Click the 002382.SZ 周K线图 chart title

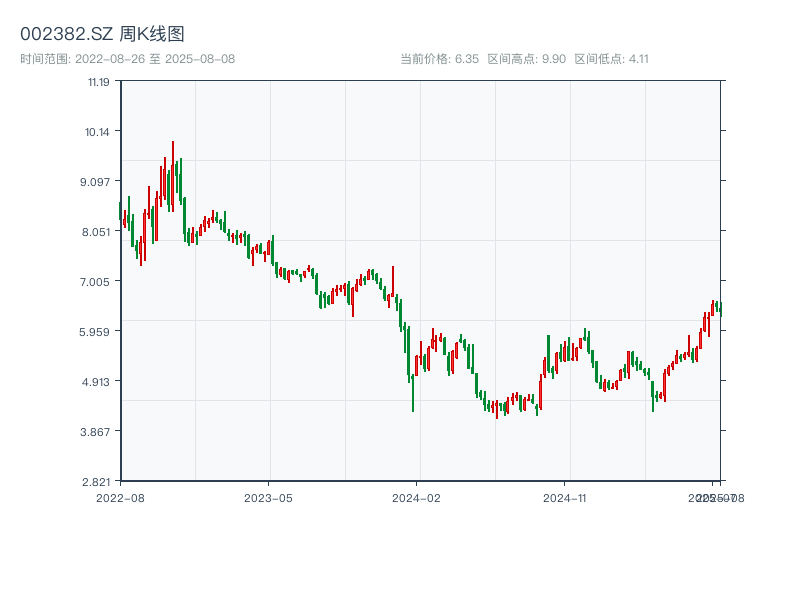pos(102,34)
